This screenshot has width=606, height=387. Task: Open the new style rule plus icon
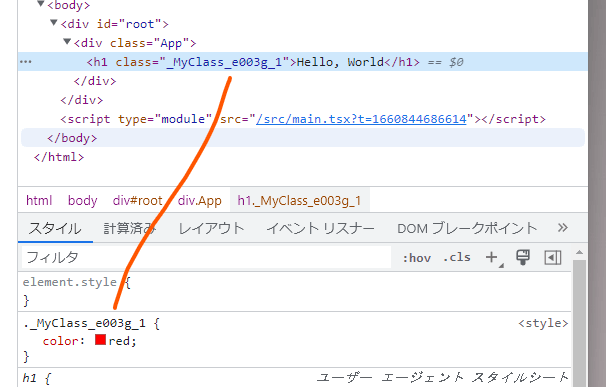pos(492,257)
